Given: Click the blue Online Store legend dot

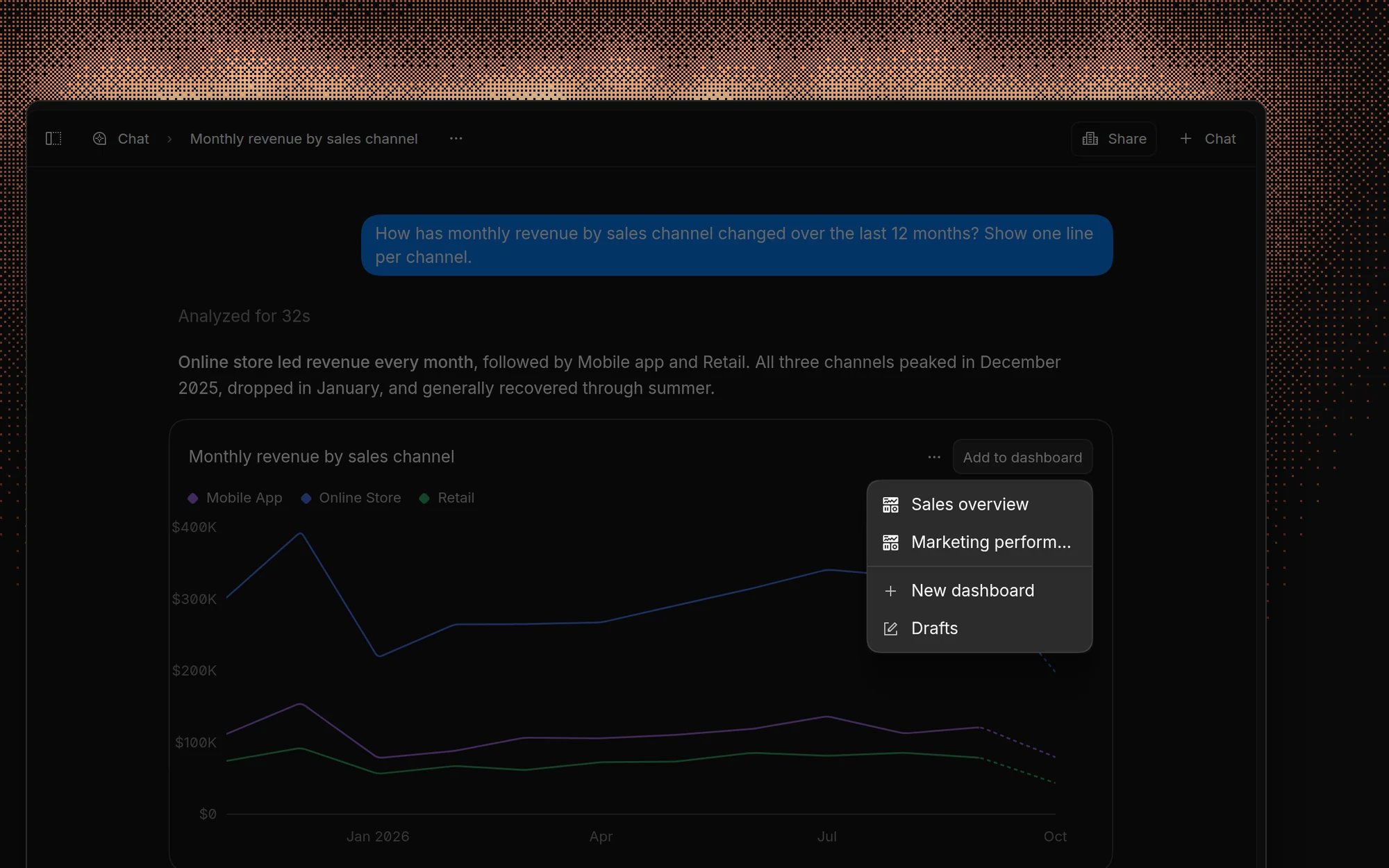Looking at the screenshot, I should tap(306, 498).
